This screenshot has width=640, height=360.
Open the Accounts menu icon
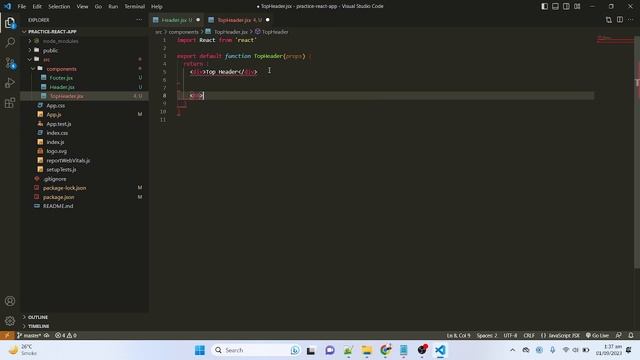click(x=10, y=301)
